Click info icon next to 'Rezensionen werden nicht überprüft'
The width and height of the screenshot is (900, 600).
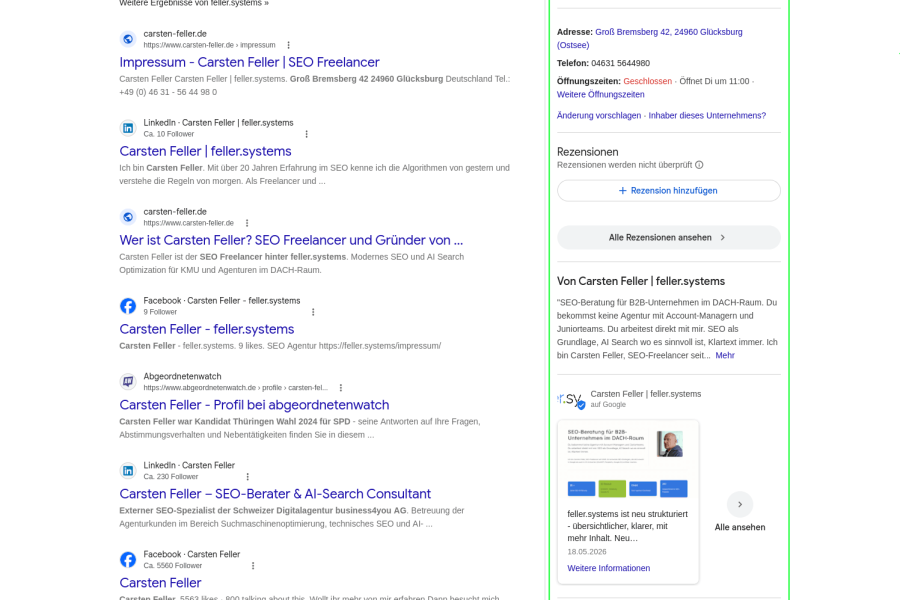click(699, 165)
